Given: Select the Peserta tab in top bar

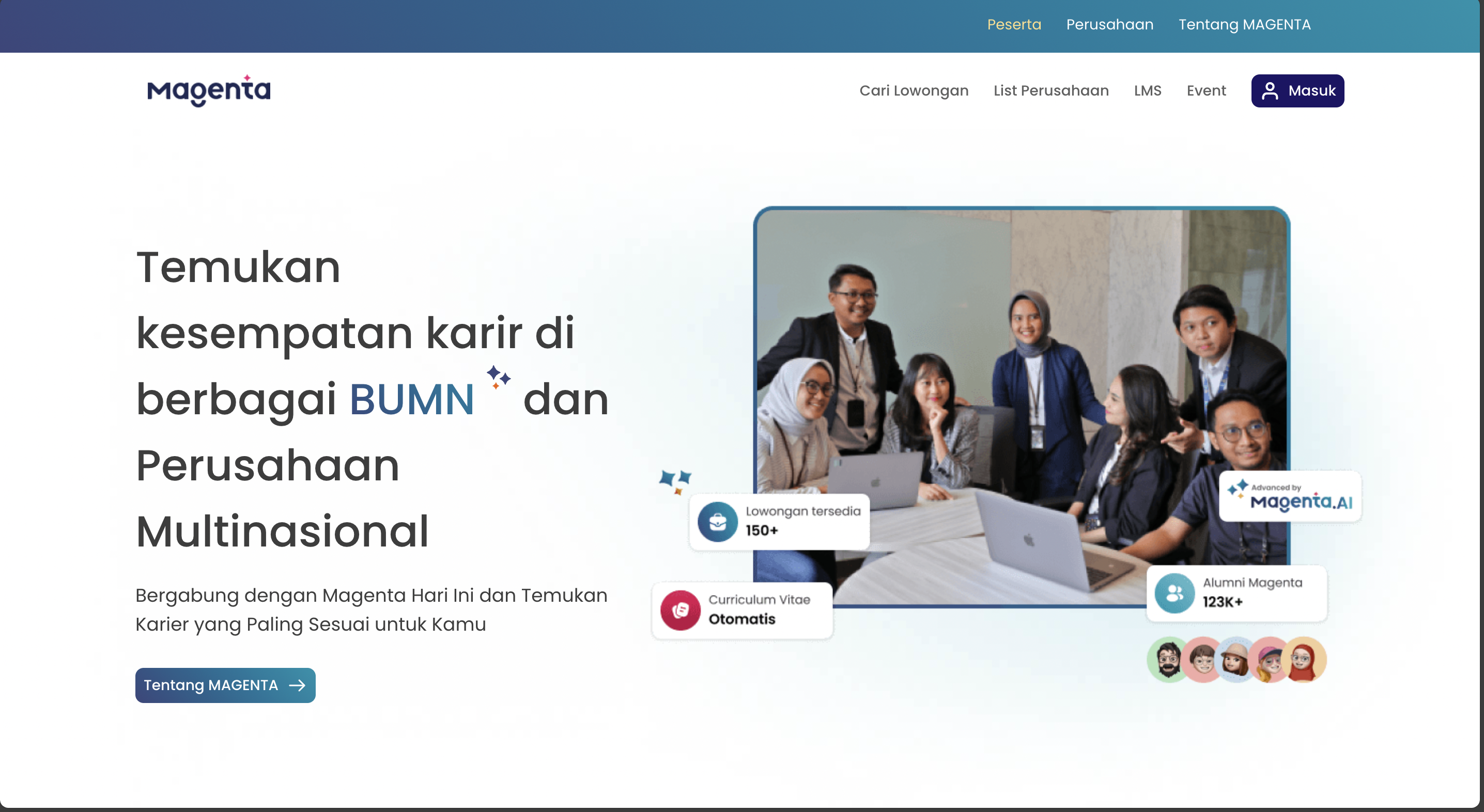Looking at the screenshot, I should 1014,24.
